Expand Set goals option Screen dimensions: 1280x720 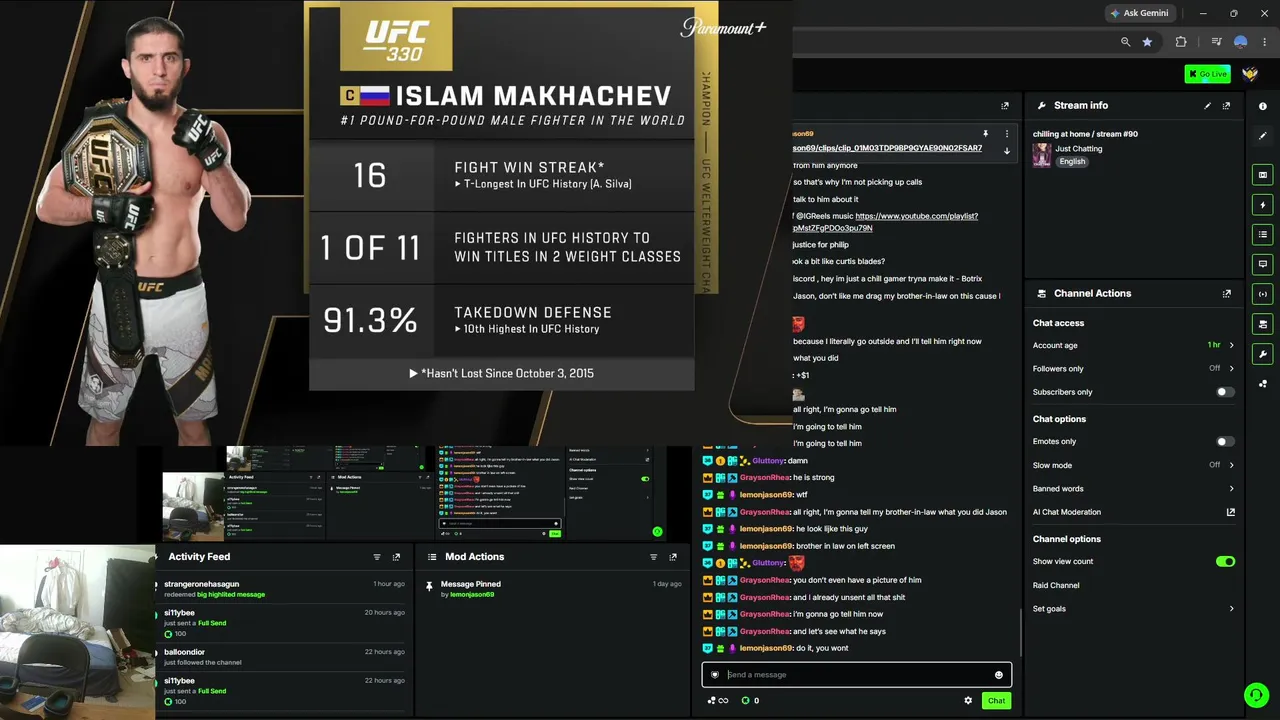[x=1133, y=609]
